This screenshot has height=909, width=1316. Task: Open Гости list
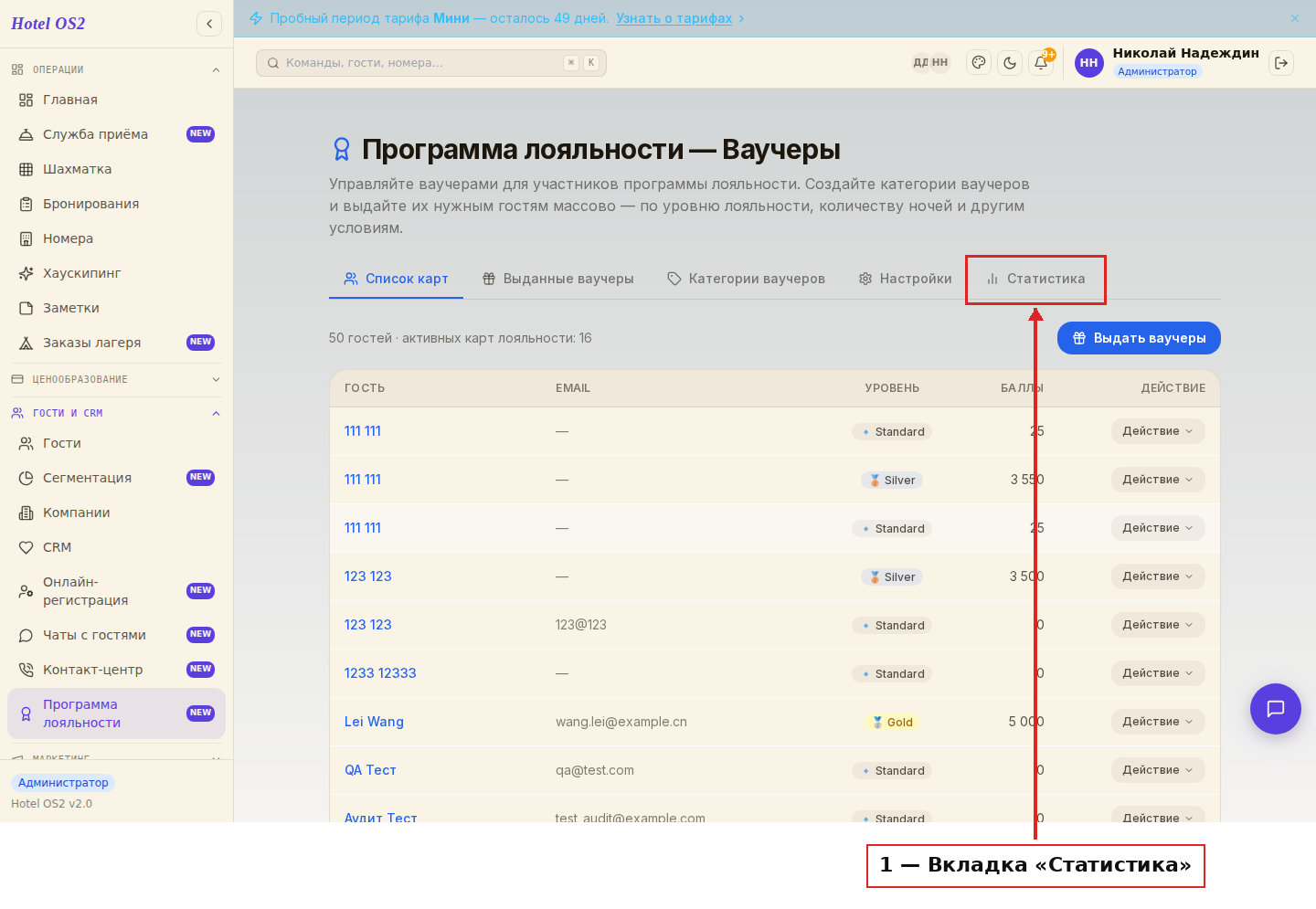(x=116, y=443)
